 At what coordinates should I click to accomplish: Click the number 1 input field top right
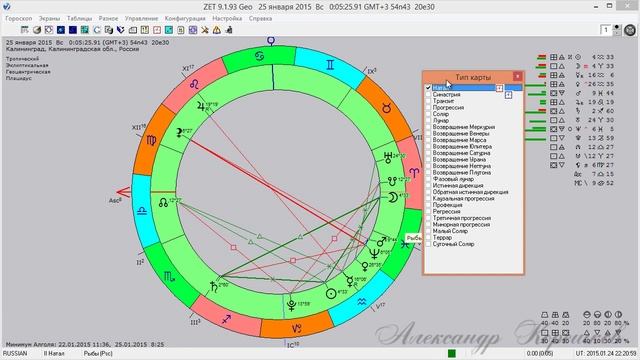pos(606,30)
